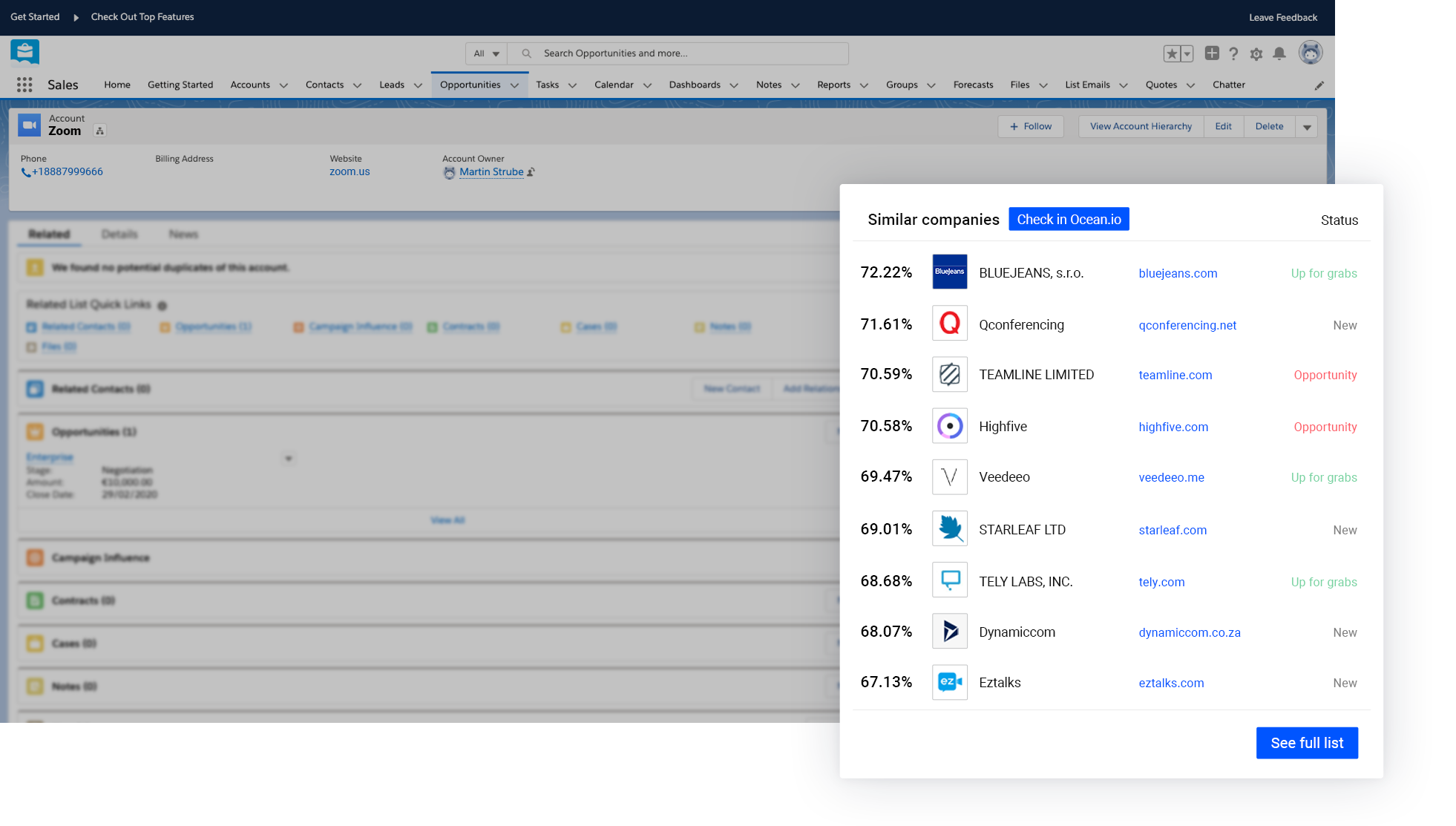Open the Favorites star icon

(1172, 53)
